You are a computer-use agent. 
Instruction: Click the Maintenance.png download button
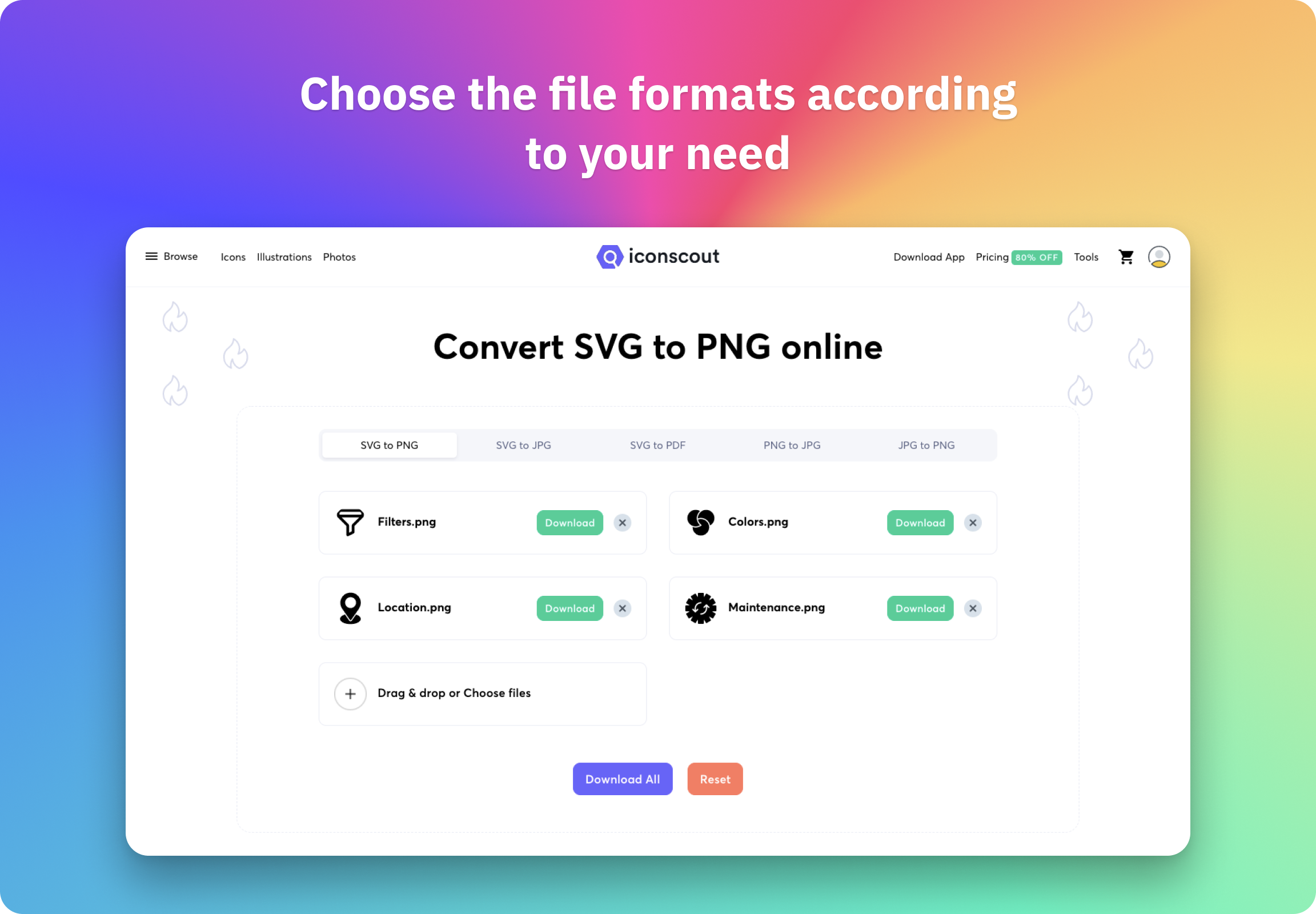pos(918,608)
